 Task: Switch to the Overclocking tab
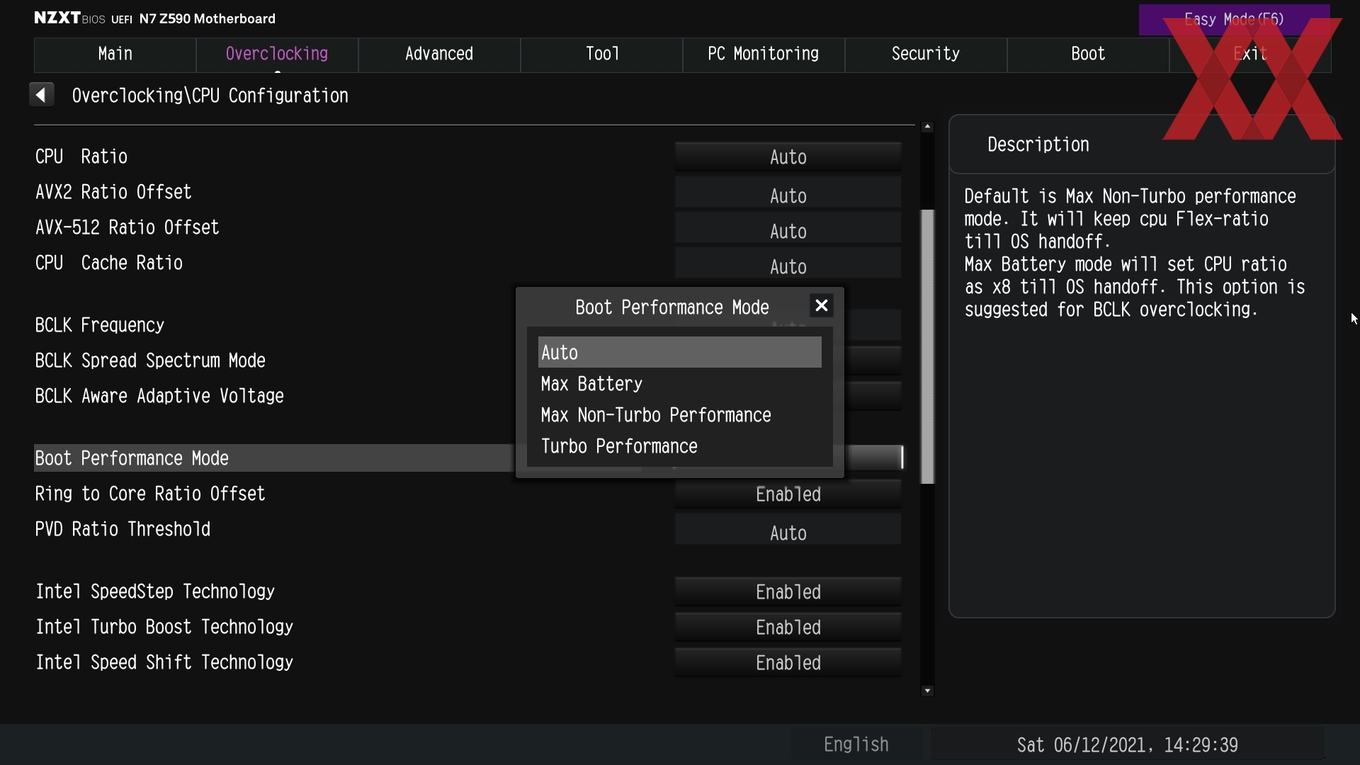coord(277,54)
